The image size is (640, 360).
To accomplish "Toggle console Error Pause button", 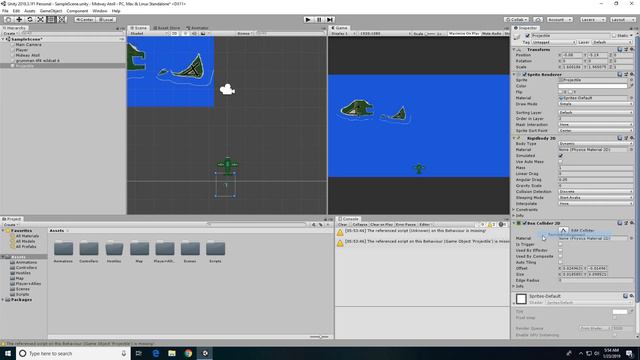I will 405,225.
